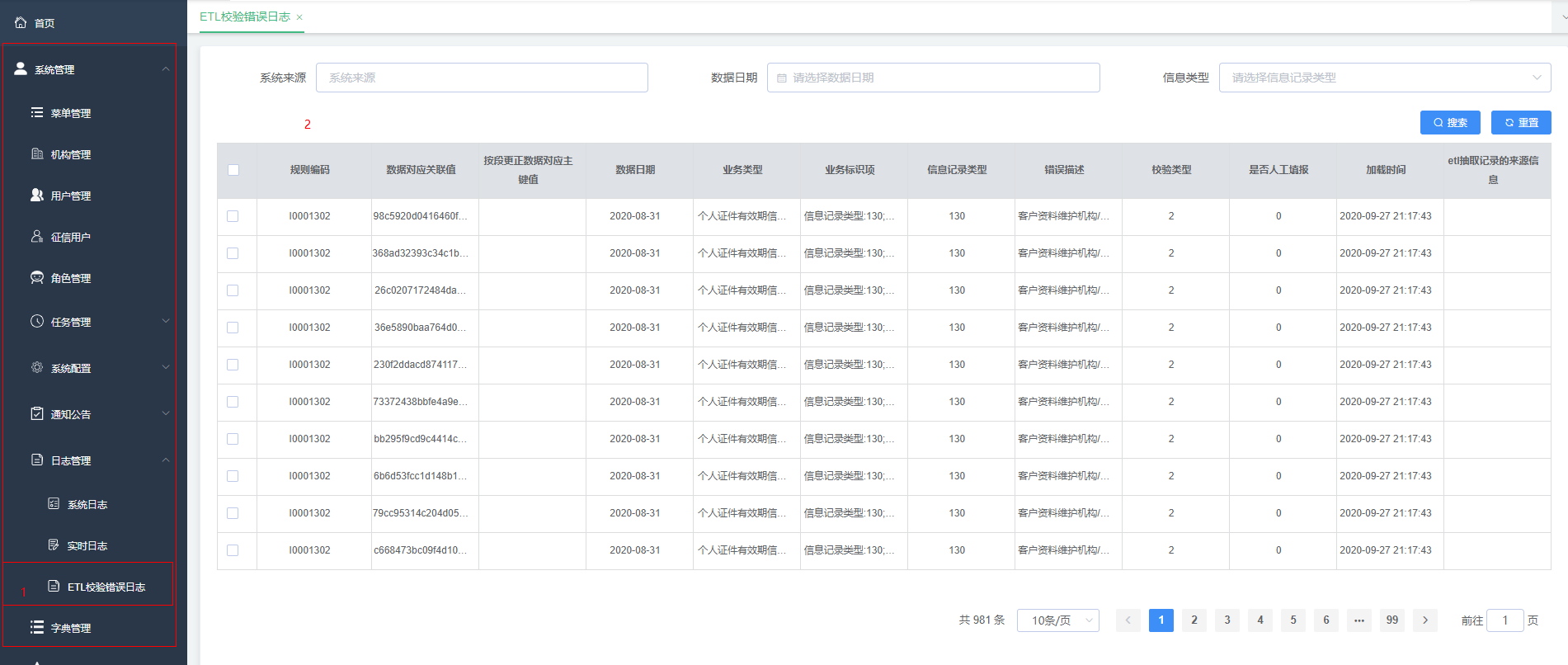Viewport: 1568px width, 665px height.
Task: Go to page 3
Action: click(x=1227, y=620)
